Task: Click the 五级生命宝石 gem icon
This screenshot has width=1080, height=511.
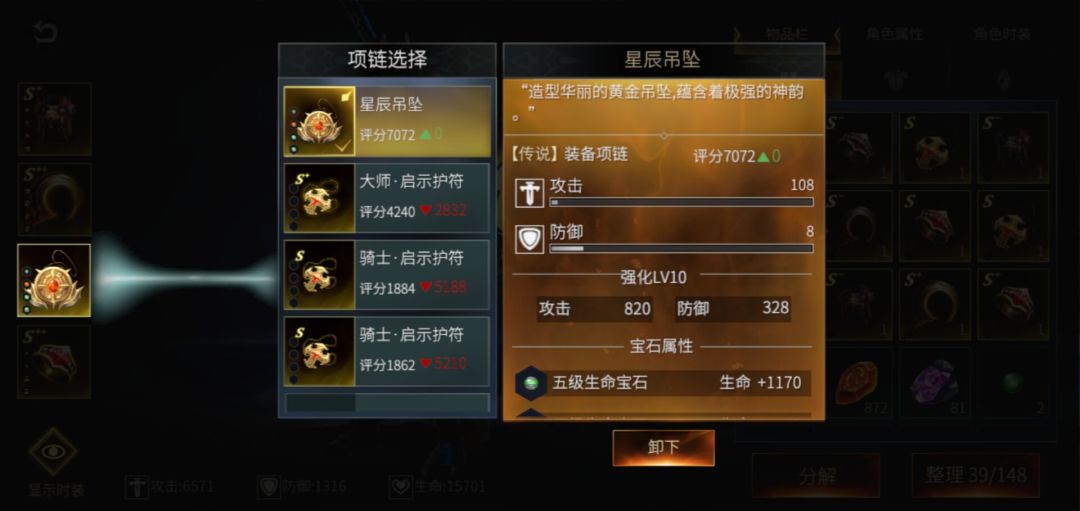Action: point(530,384)
